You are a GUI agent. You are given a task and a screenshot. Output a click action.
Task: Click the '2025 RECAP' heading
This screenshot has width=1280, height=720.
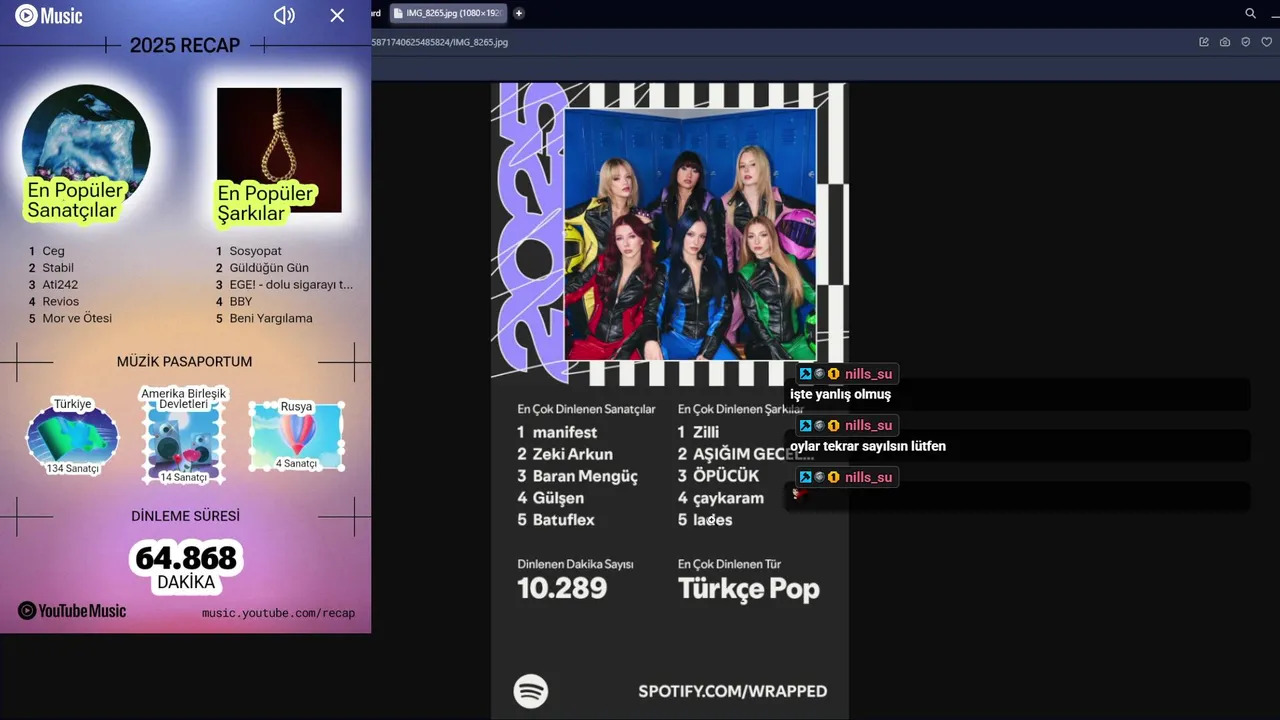coord(185,45)
